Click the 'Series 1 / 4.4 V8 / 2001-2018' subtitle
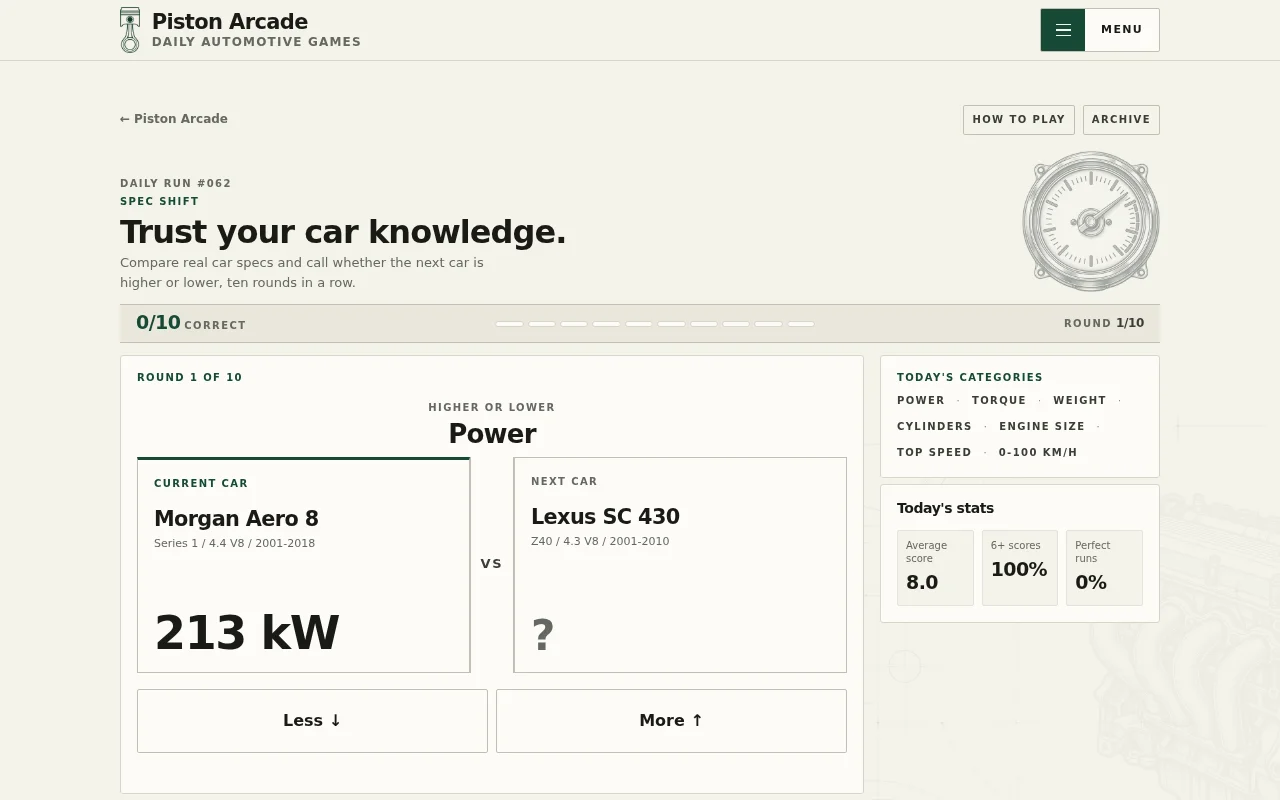The image size is (1280, 800). (234, 543)
